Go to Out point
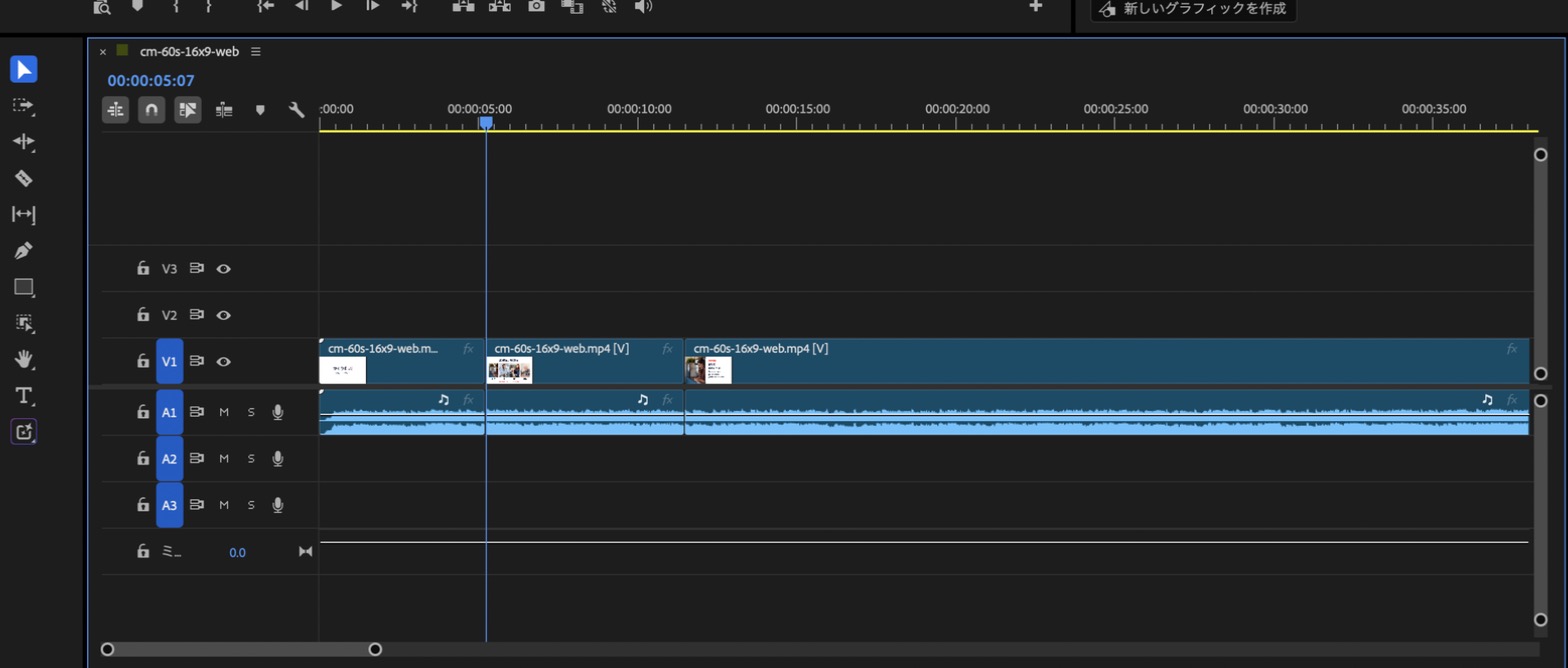Image resolution: width=1568 pixels, height=668 pixels. pyautogui.click(x=409, y=6)
